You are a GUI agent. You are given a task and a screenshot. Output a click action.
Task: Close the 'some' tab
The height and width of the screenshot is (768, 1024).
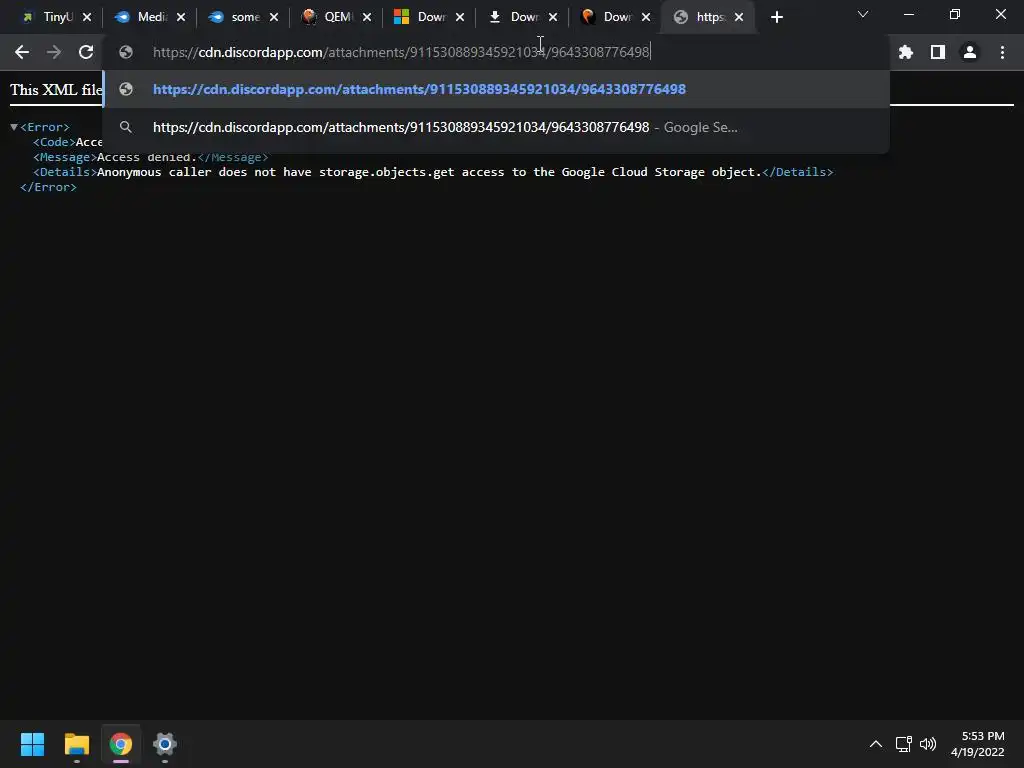[x=274, y=17]
